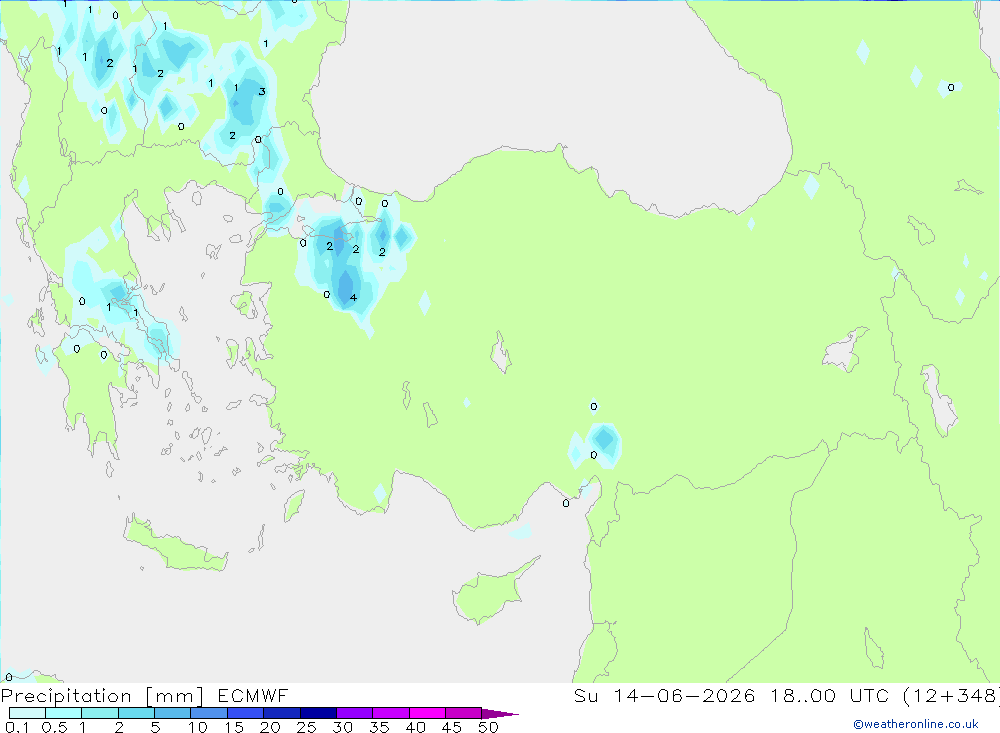Click the 'Precipitation [mm]' title text
This screenshot has height=733, width=1000.
[x=102, y=695]
